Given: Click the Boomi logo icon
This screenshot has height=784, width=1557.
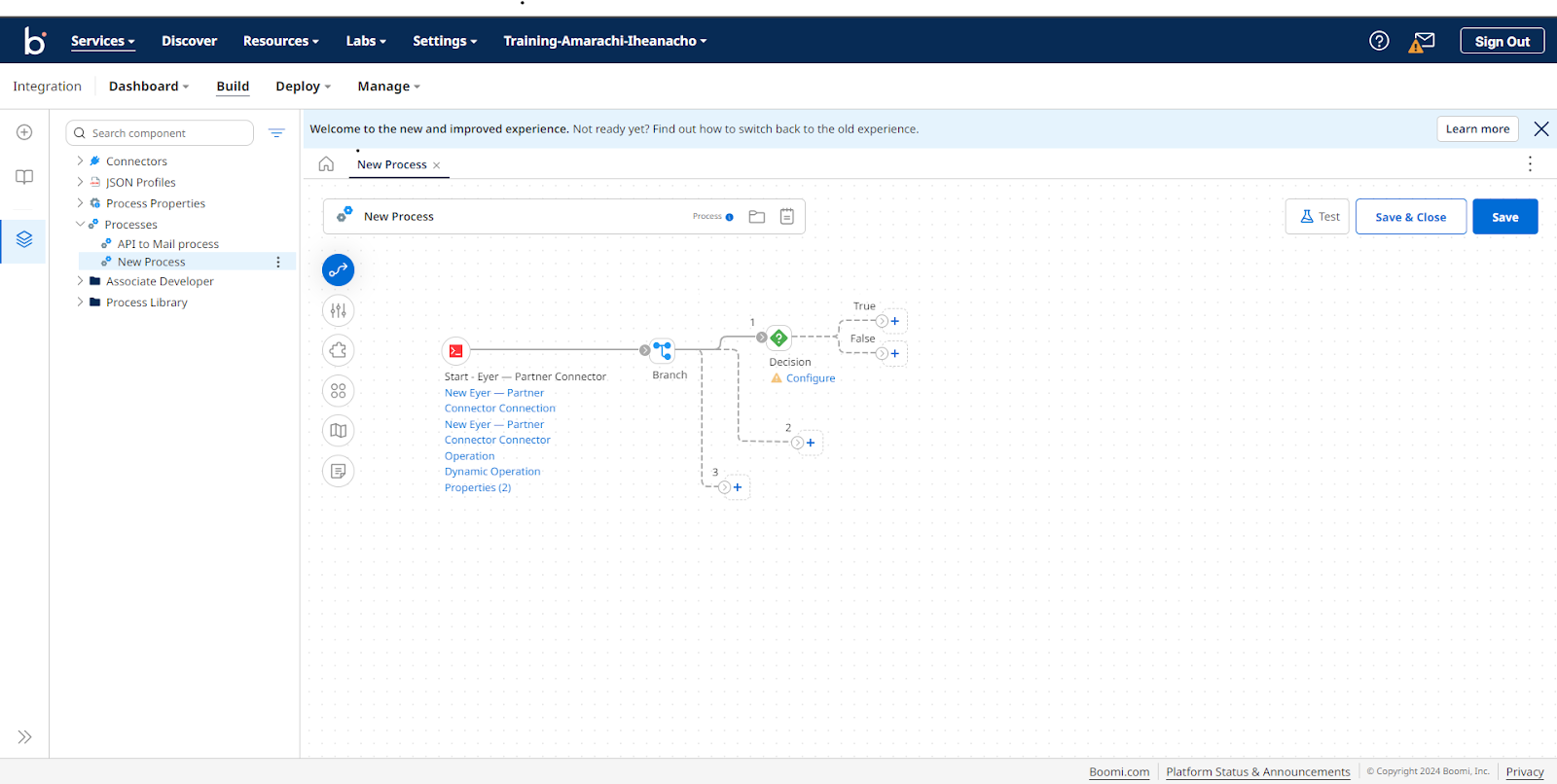Looking at the screenshot, I should coord(35,41).
